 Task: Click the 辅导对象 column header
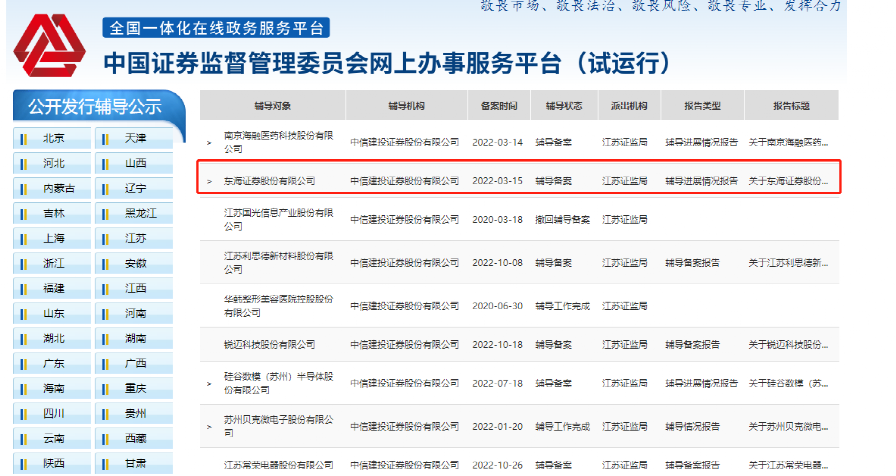click(273, 106)
